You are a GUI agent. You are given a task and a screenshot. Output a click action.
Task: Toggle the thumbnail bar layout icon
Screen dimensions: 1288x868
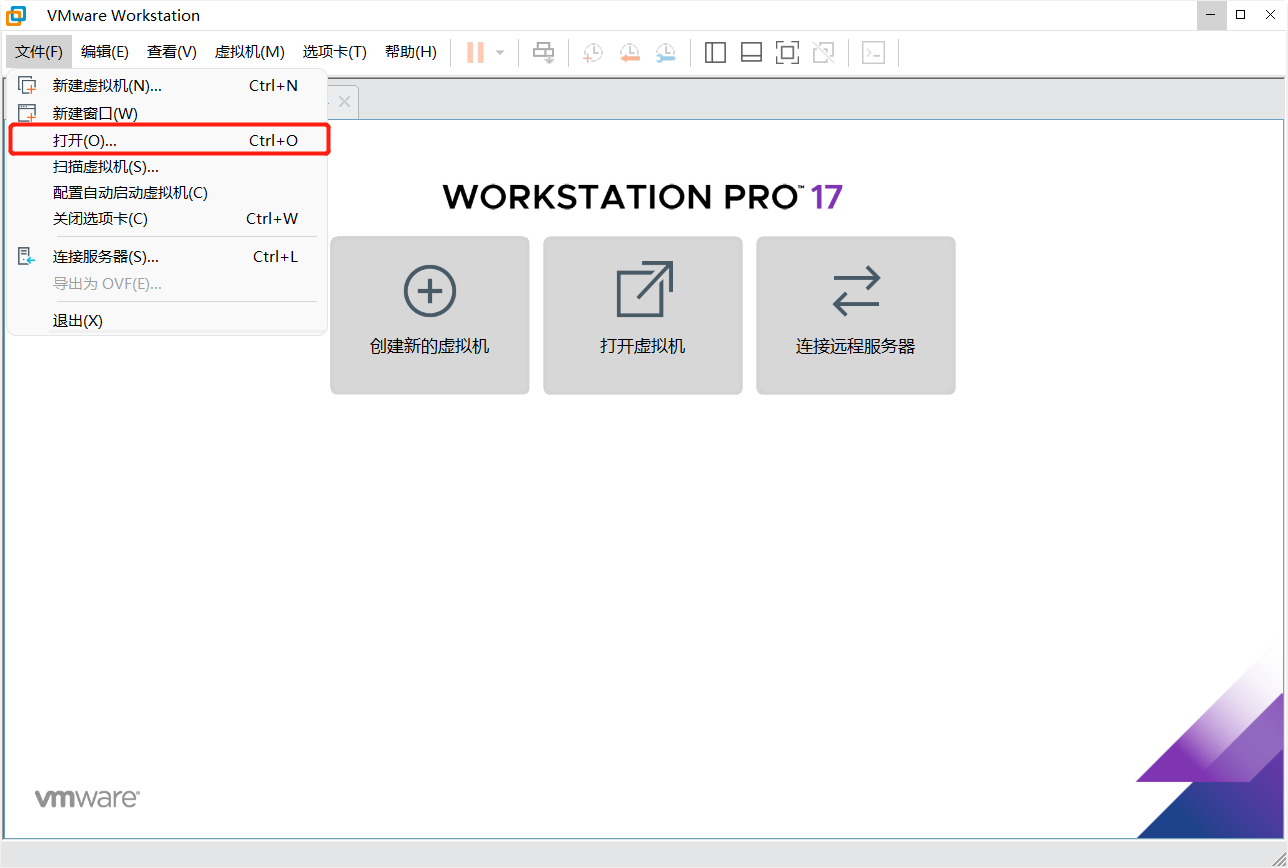[751, 53]
